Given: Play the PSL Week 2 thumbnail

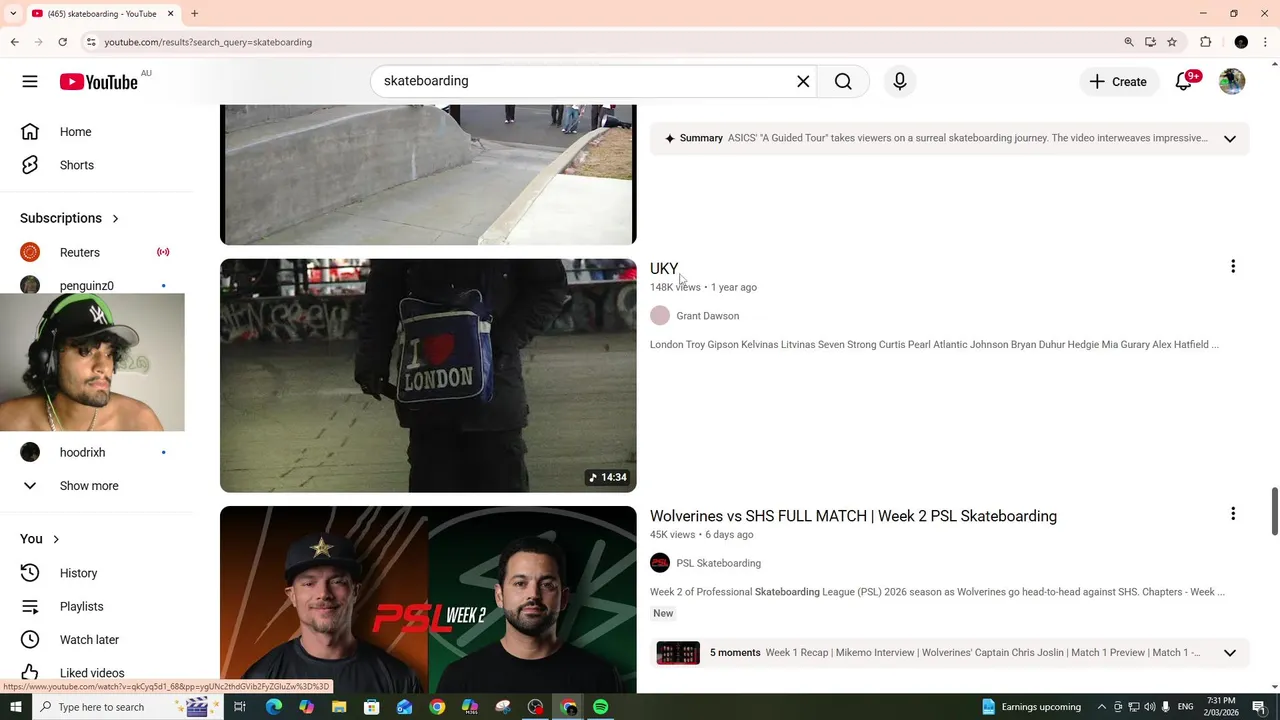Looking at the screenshot, I should click(x=428, y=600).
